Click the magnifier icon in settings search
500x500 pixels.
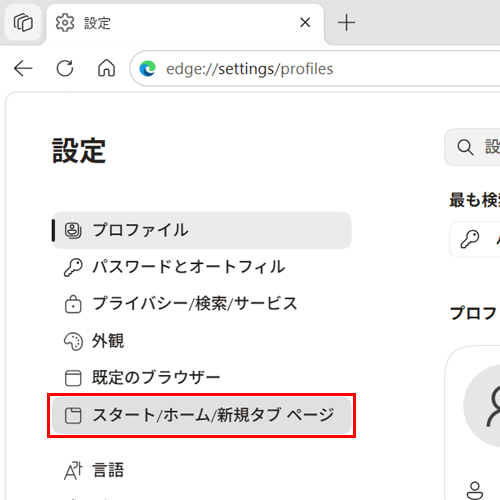[465, 147]
